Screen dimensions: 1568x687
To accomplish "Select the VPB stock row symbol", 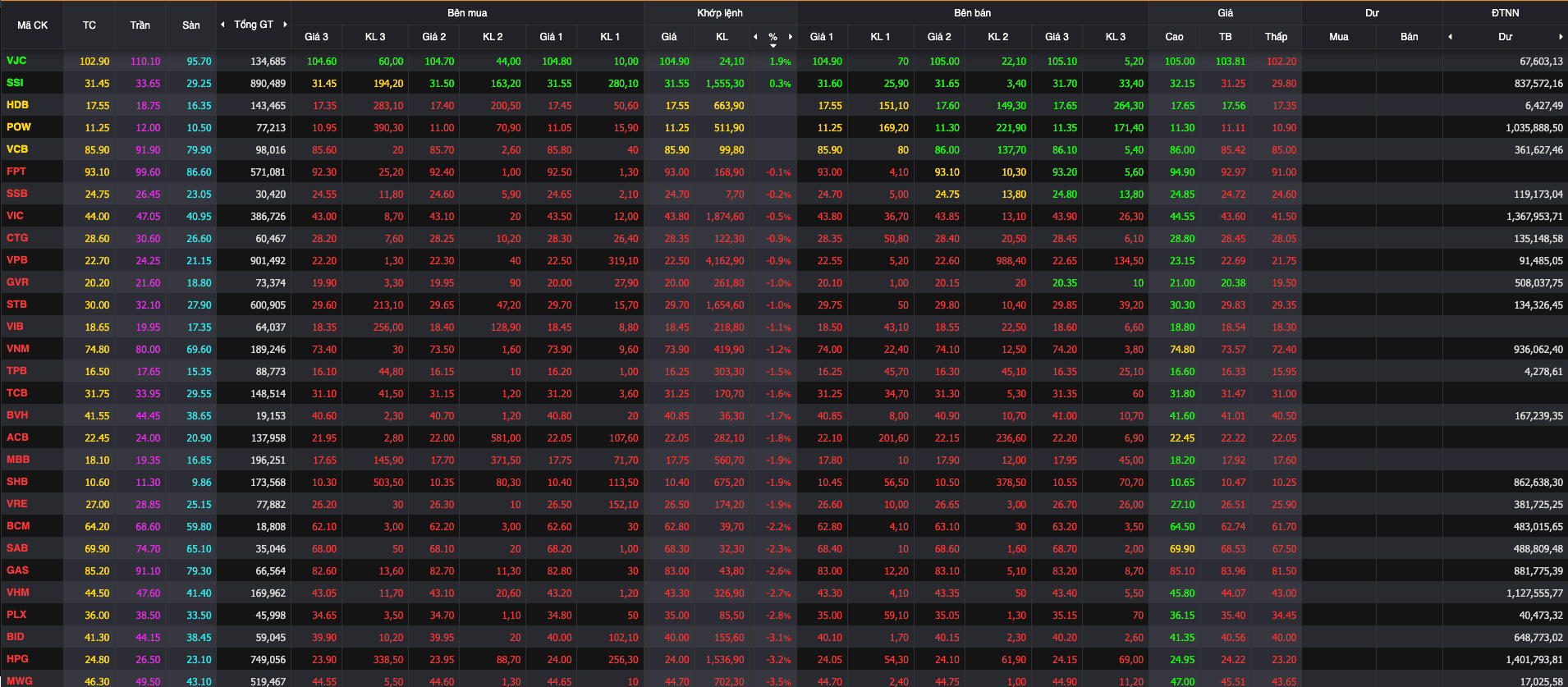I will [17, 260].
